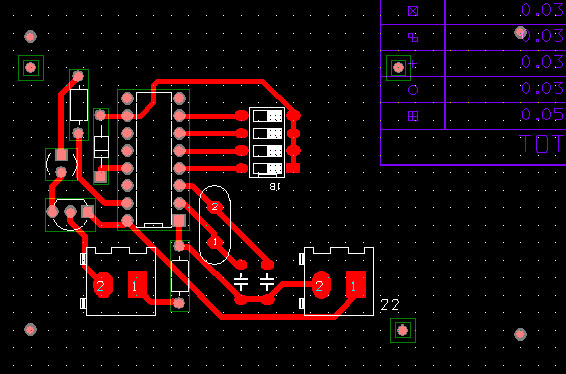566x374 pixels.
Task: Click the 22 reference label
Action: click(390, 305)
